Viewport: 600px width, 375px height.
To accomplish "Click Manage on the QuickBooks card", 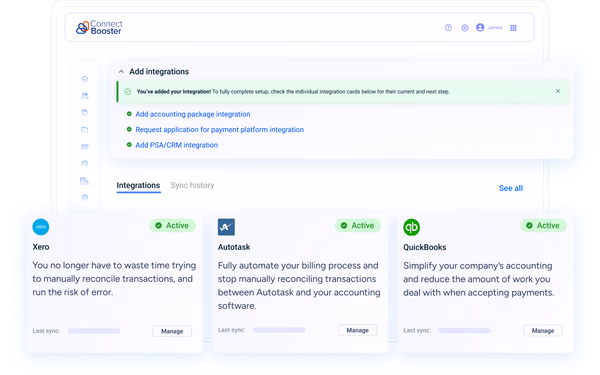I will (x=543, y=330).
